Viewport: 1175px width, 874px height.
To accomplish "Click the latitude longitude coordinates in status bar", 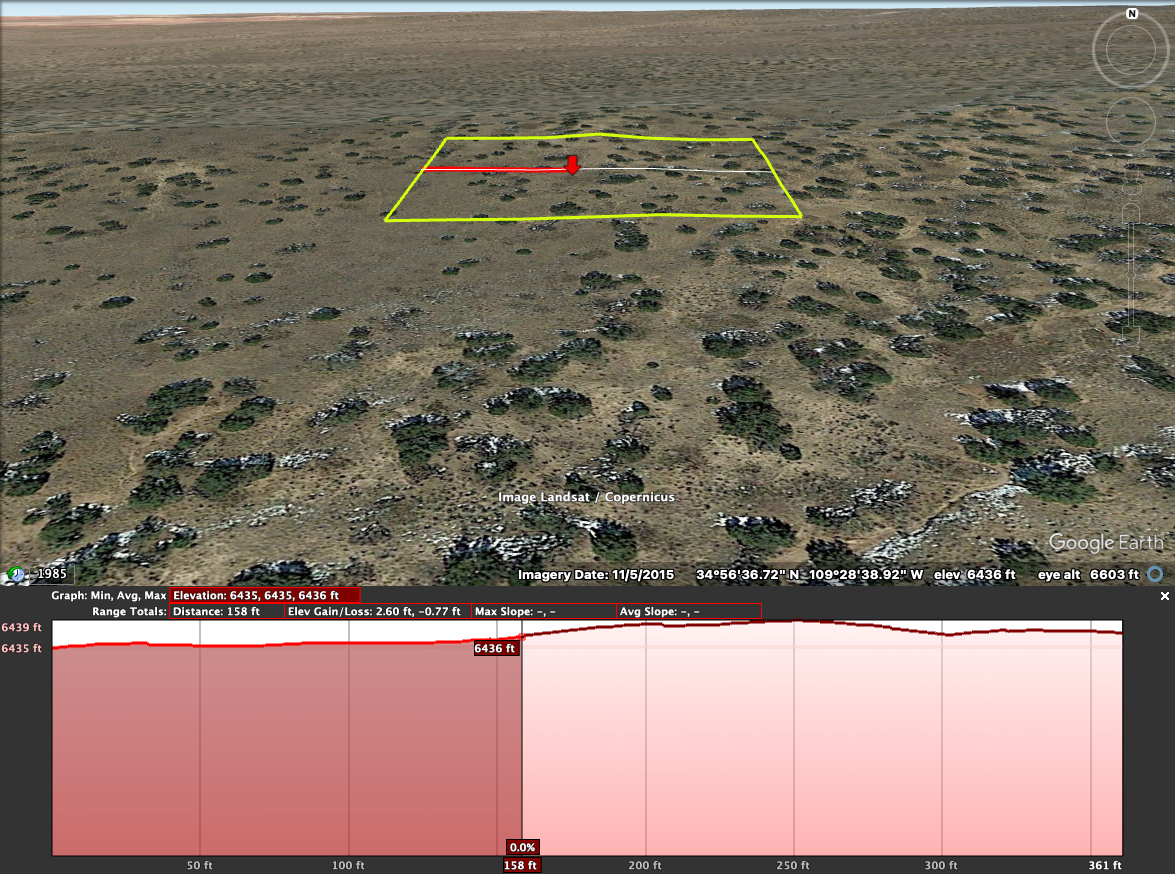I will (809, 575).
